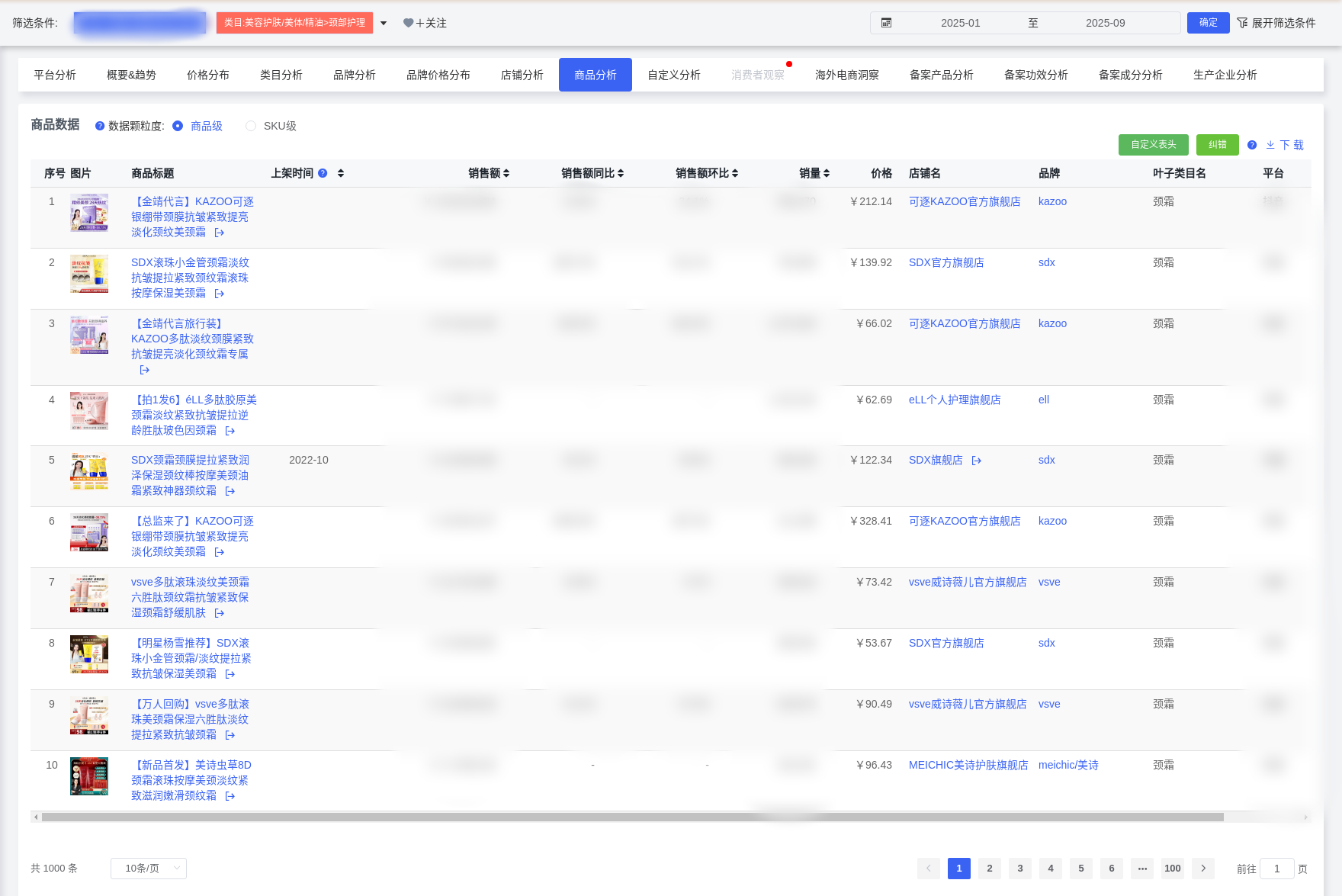The image size is (1342, 896).
Task: Open the calendar icon in the date range picker
Action: point(886,23)
